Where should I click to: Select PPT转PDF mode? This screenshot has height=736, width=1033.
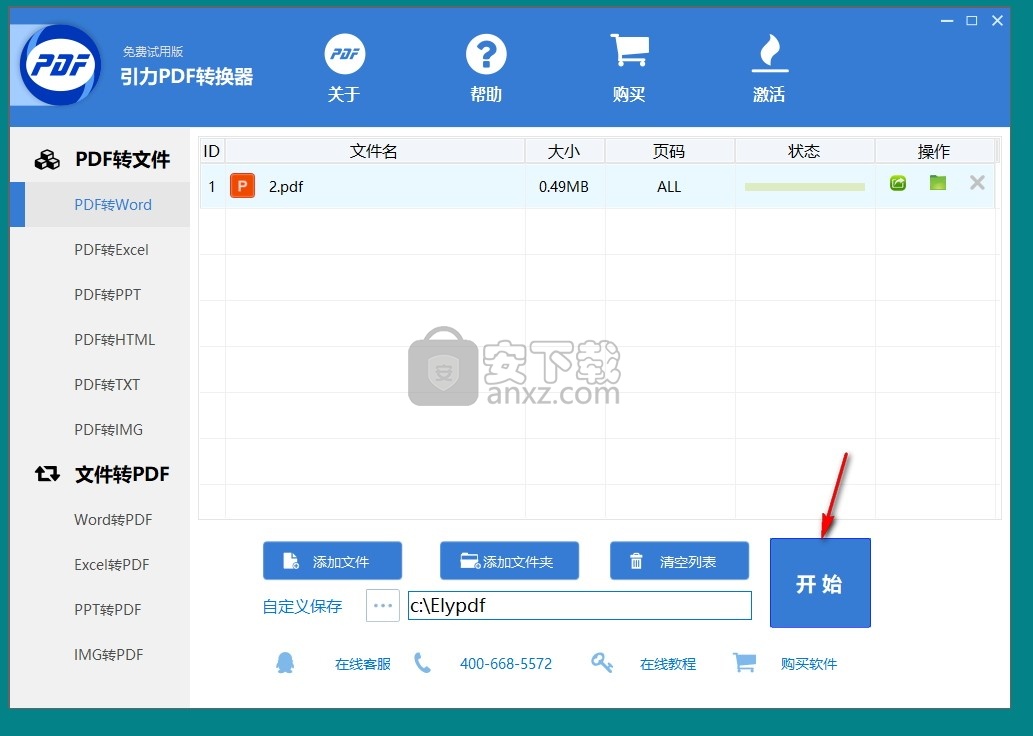coord(107,609)
